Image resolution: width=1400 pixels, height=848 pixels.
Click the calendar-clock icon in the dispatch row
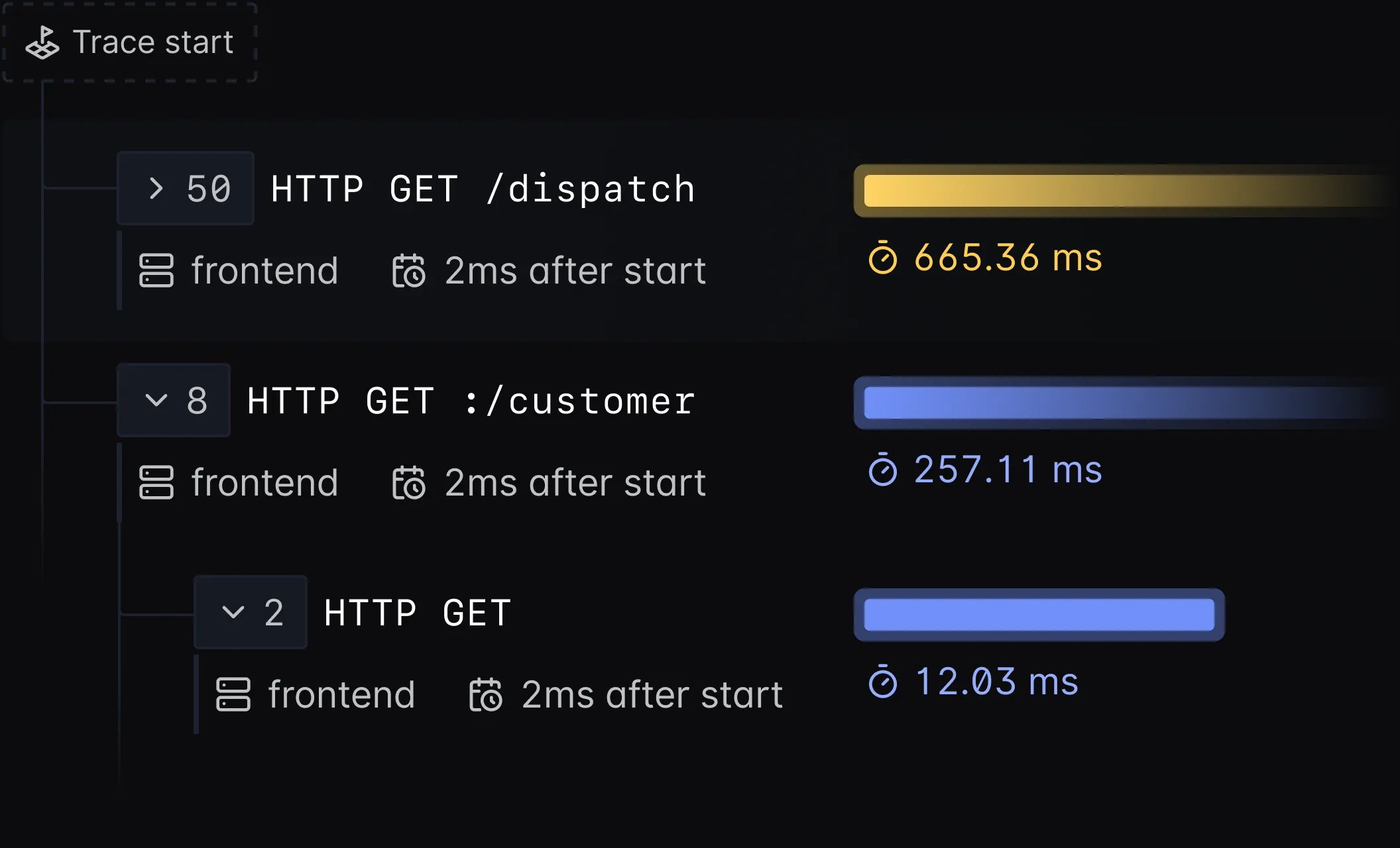coord(408,270)
